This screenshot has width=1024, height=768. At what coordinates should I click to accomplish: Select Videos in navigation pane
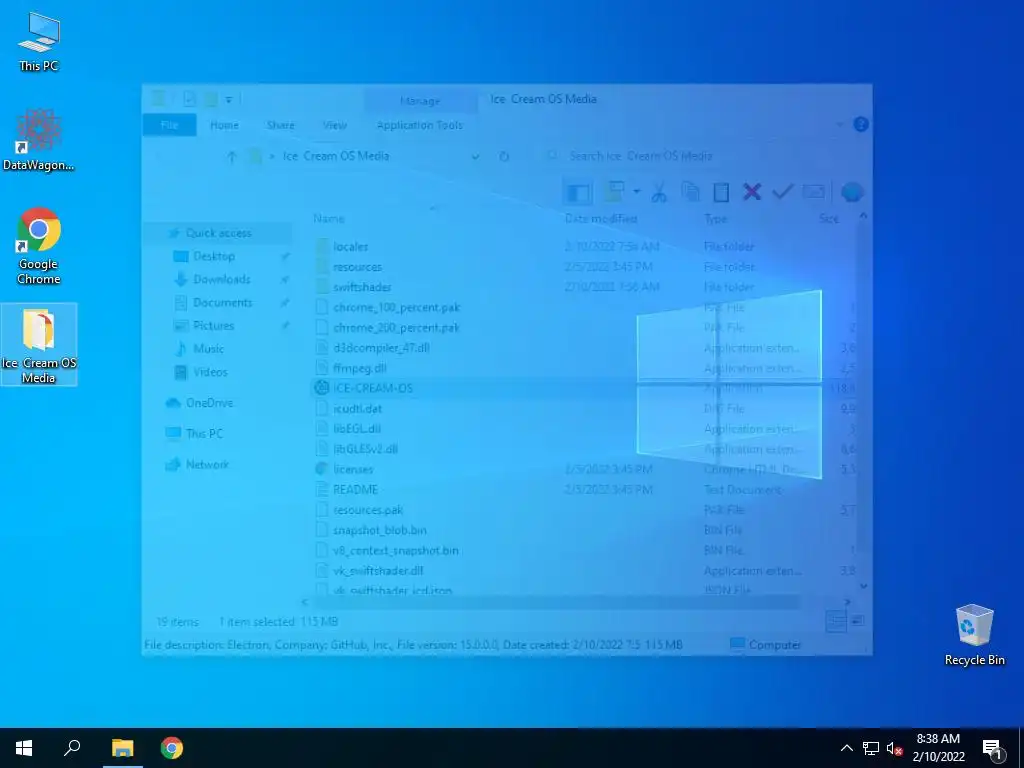(x=210, y=372)
